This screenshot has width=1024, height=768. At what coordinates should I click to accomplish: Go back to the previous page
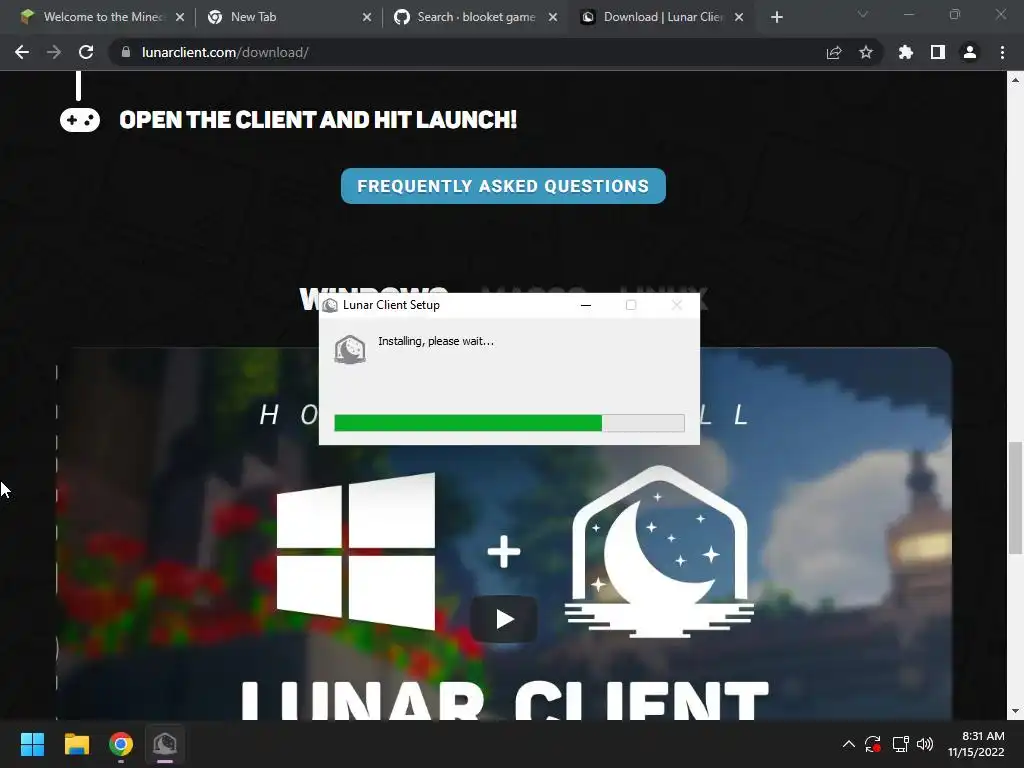22,52
